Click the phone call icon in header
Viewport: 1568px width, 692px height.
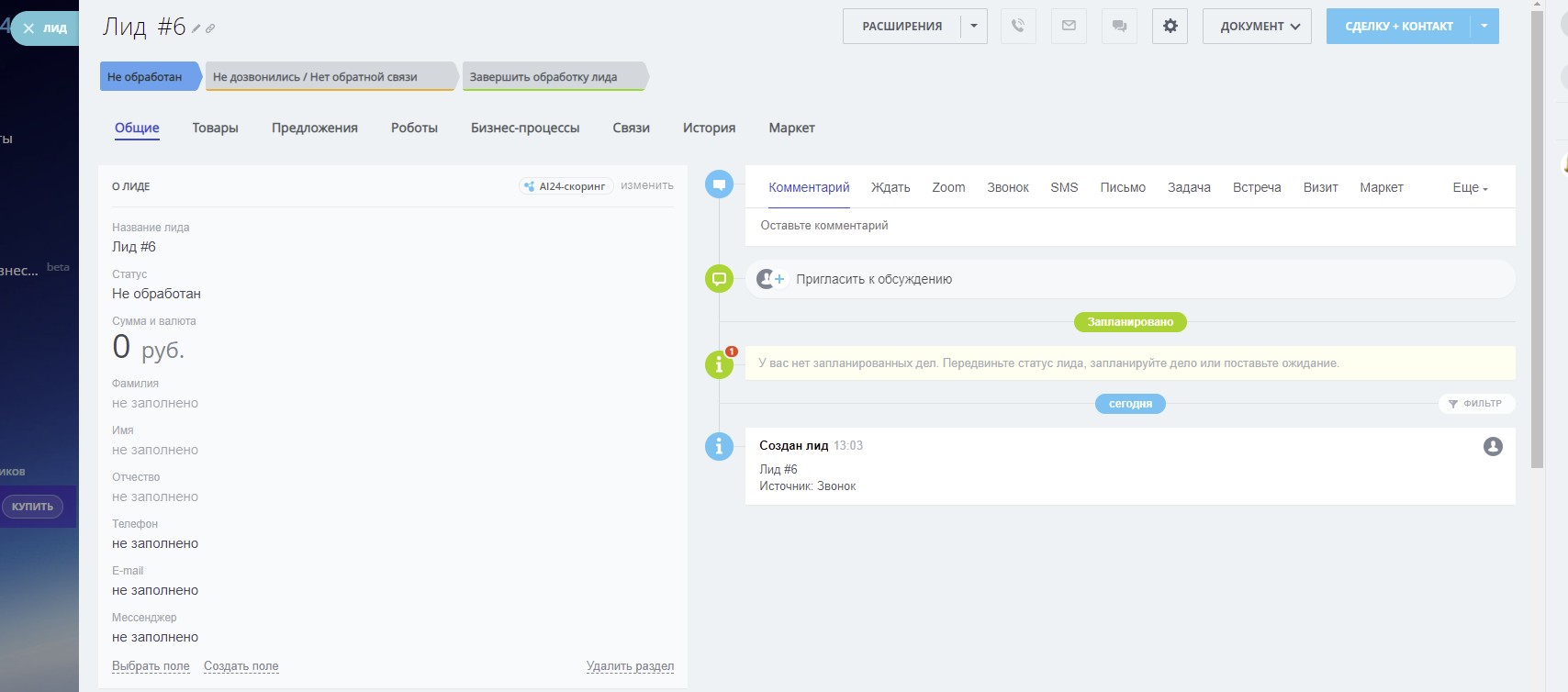[x=1018, y=26]
